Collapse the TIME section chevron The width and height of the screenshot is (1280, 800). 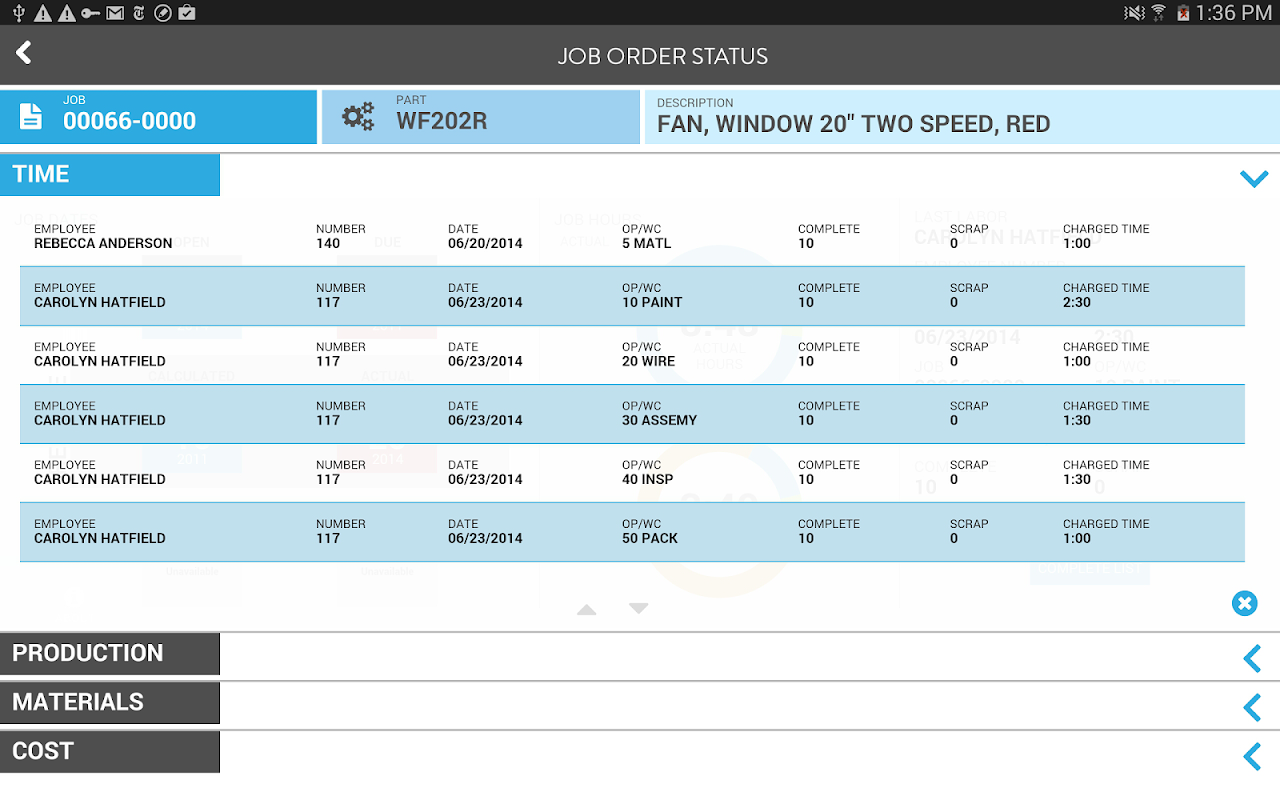coord(1253,179)
